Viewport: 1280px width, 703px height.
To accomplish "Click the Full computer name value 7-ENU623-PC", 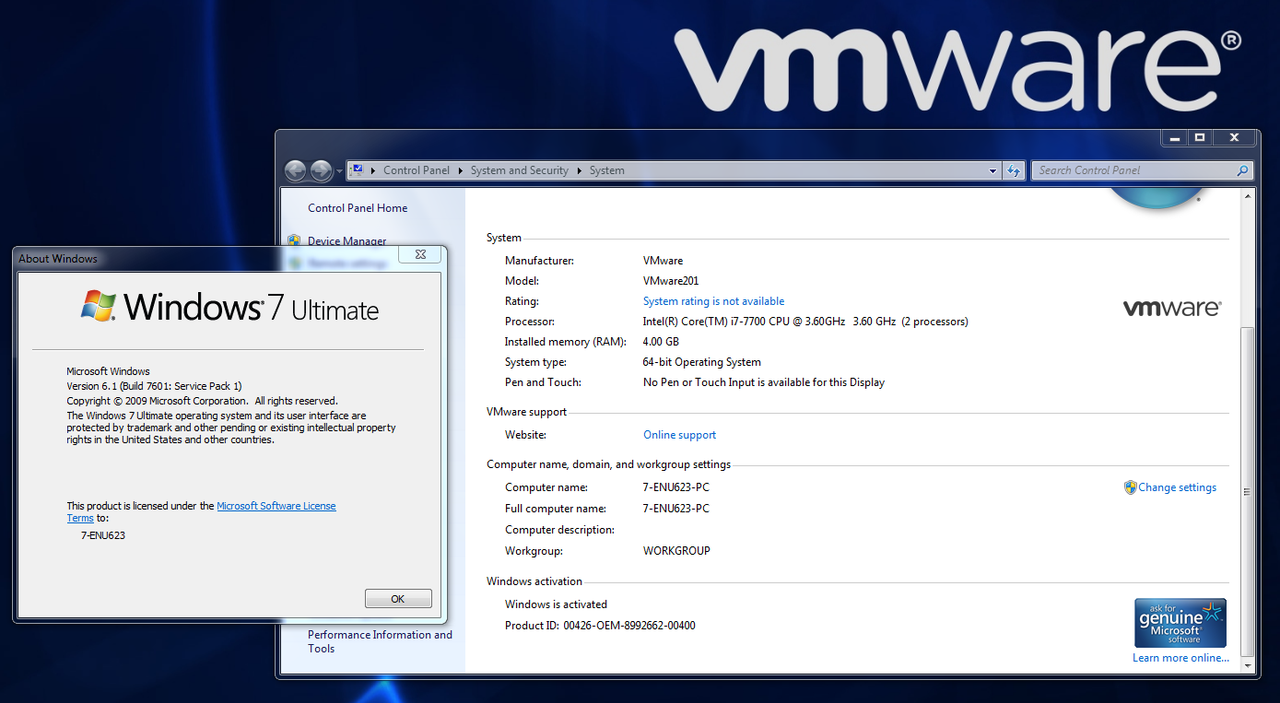I will (676, 508).
